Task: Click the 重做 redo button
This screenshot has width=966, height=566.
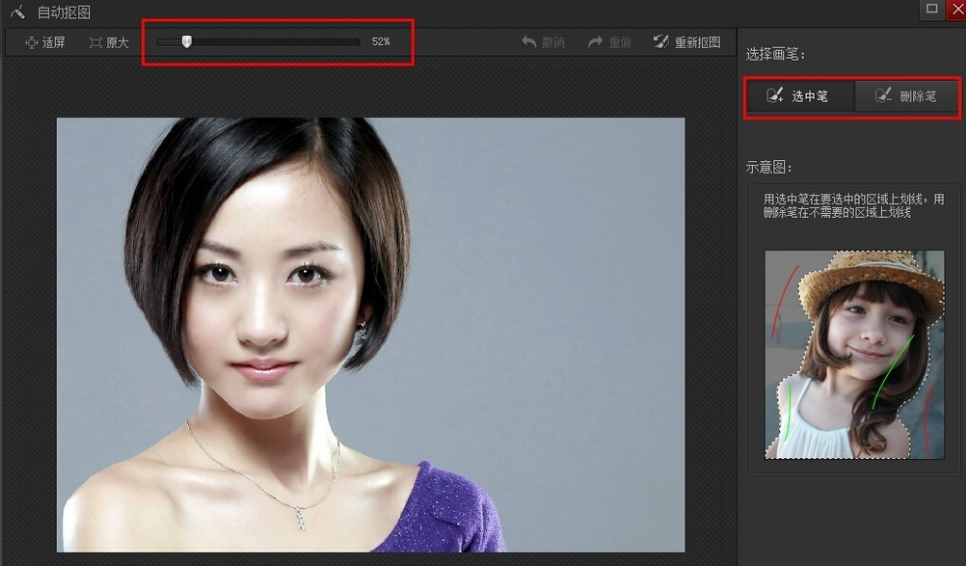Action: click(609, 42)
